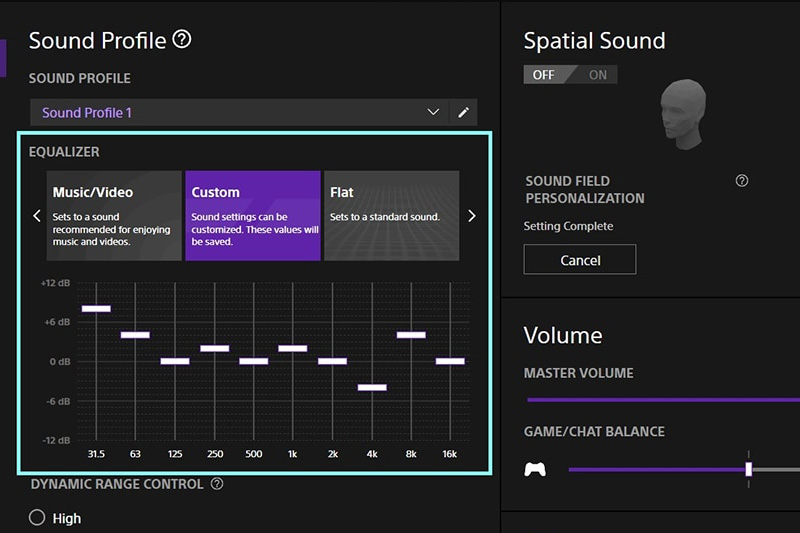
Task: Cancel sound field personalization setting
Action: click(580, 260)
